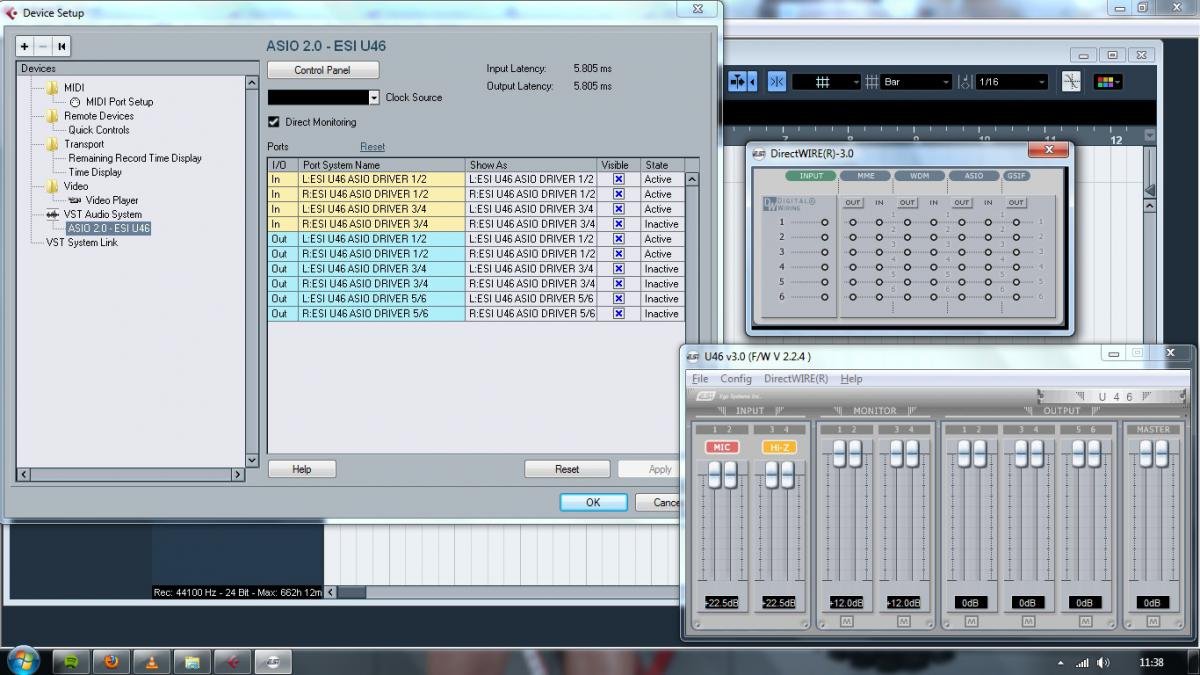
Task: Click the Windows Start orb
Action: [x=22, y=661]
